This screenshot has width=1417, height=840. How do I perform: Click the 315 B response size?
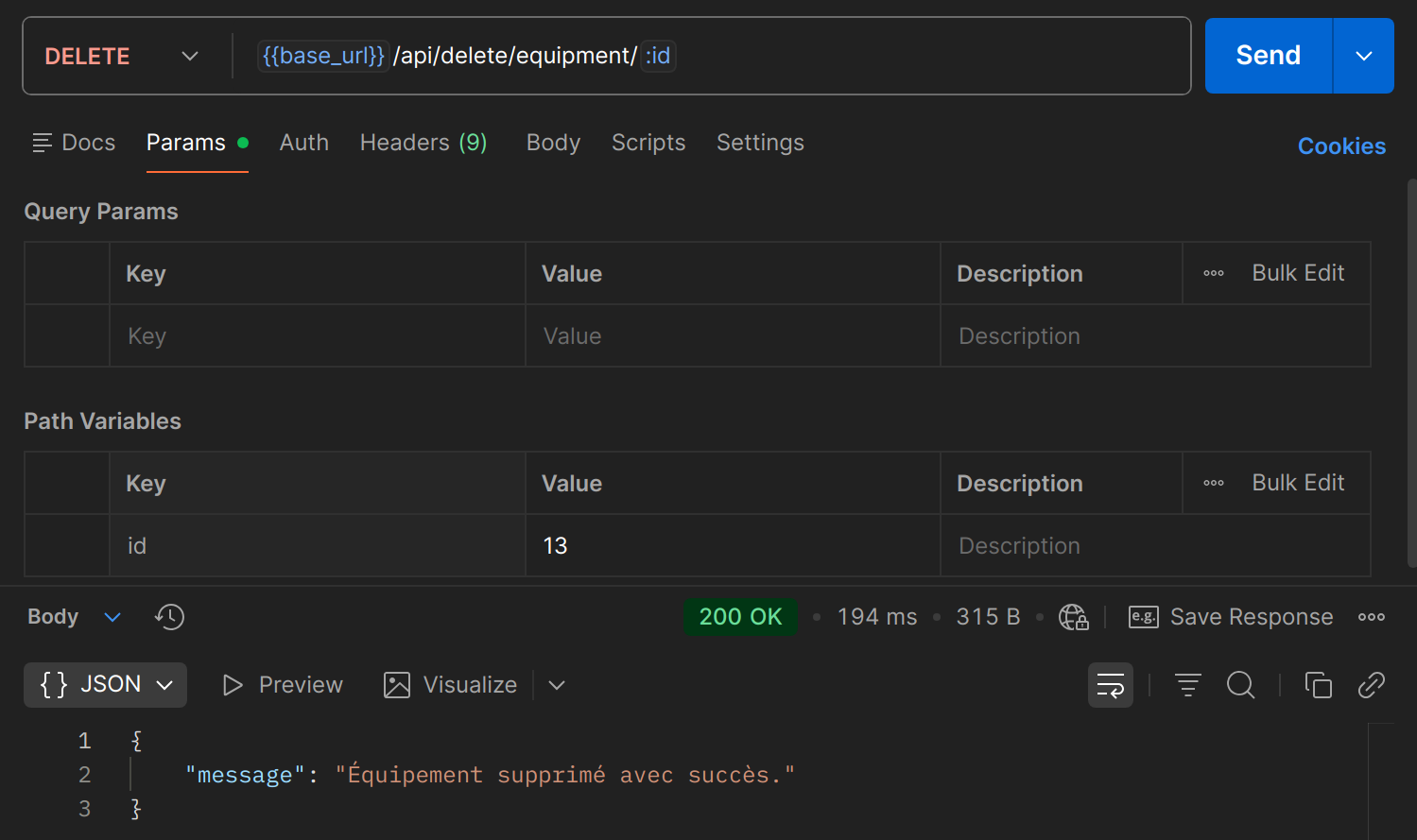[x=988, y=617]
